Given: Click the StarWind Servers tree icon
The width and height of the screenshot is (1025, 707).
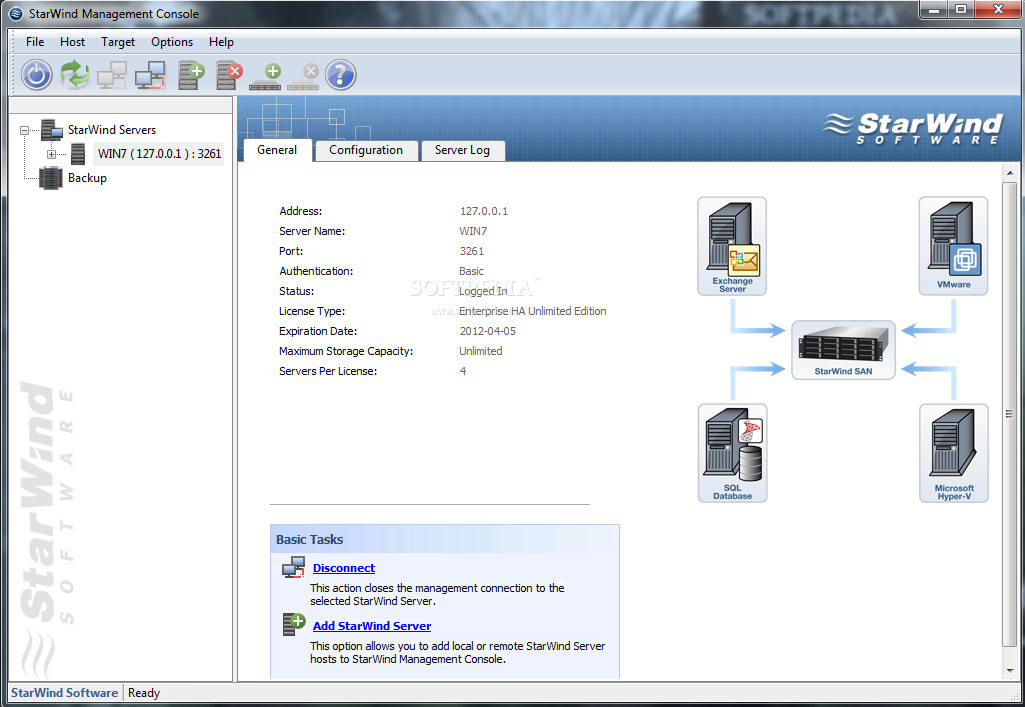Looking at the screenshot, I should [x=52, y=129].
